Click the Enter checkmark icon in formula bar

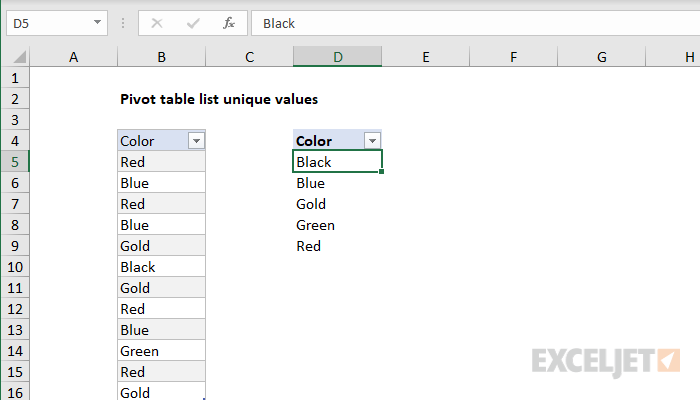[193, 23]
